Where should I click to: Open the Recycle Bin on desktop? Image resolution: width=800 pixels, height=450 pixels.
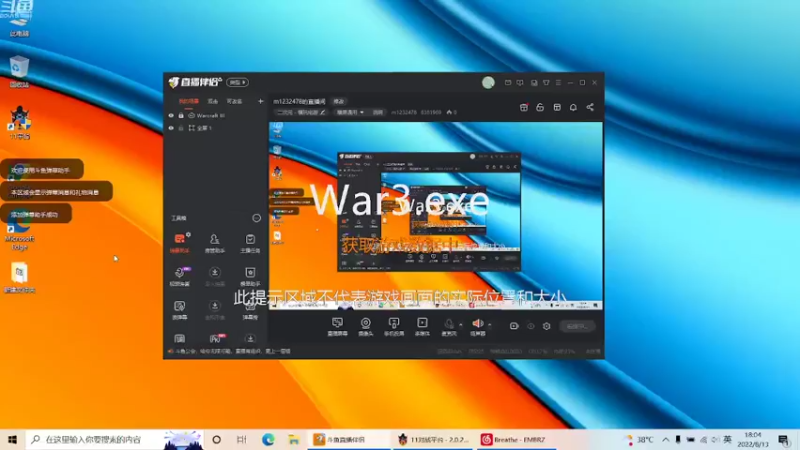point(19,71)
